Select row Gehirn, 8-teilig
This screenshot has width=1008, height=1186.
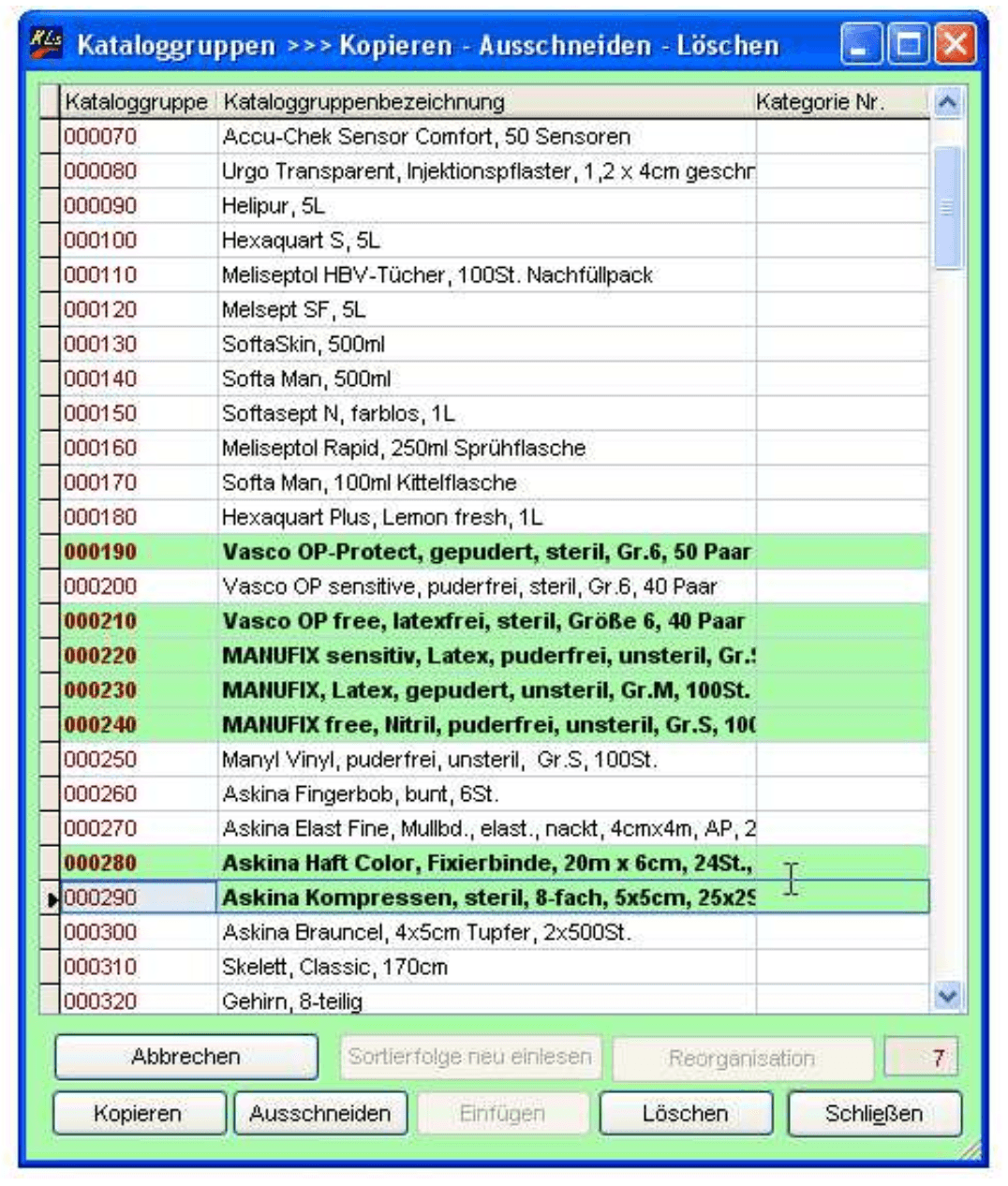tap(485, 1000)
